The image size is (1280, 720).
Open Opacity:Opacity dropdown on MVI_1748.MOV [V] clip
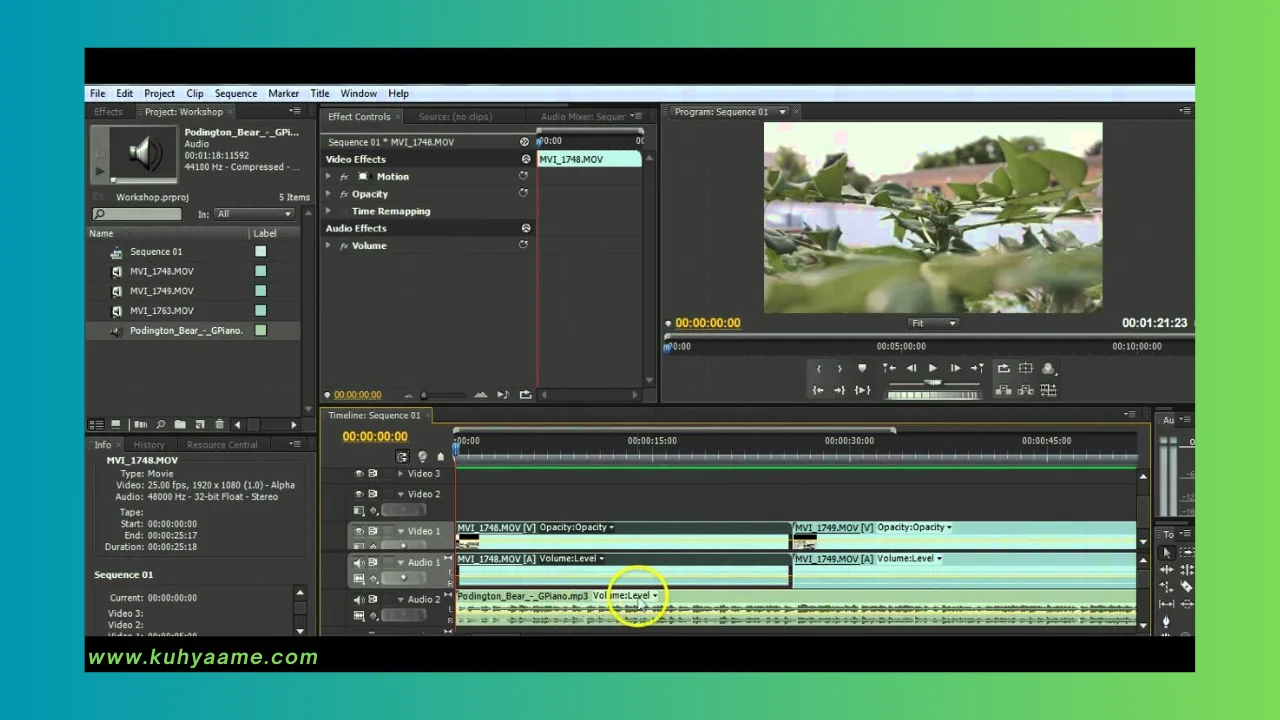(577, 527)
